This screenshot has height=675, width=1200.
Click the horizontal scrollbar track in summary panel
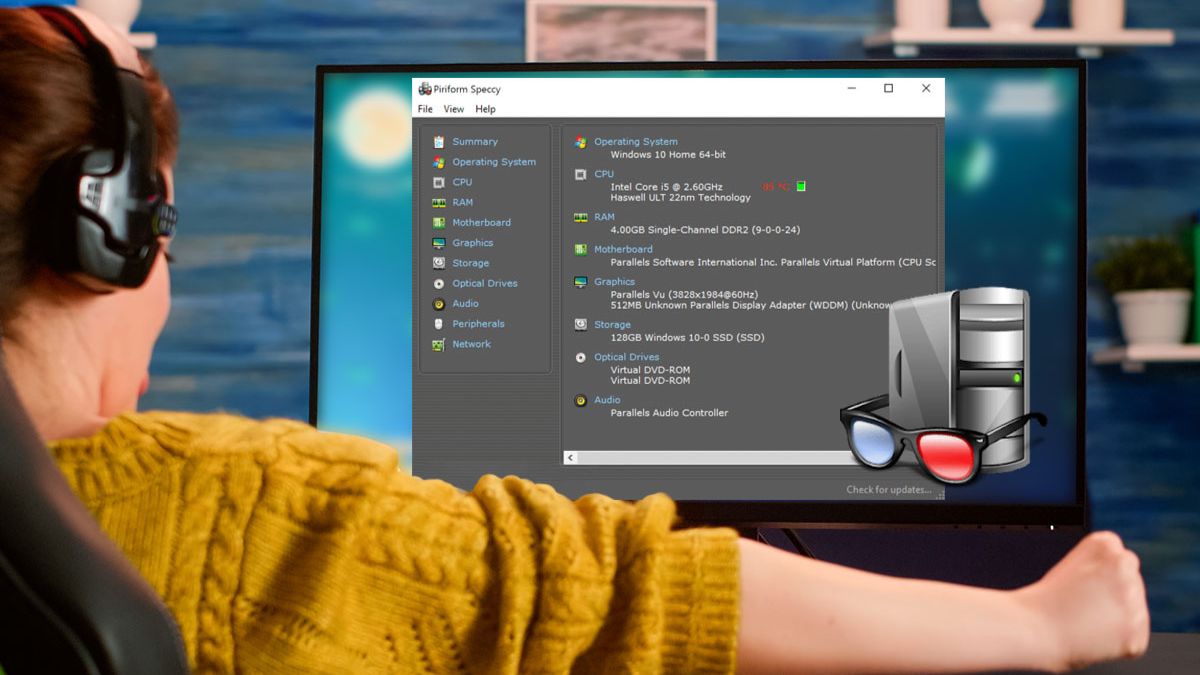(x=715, y=457)
